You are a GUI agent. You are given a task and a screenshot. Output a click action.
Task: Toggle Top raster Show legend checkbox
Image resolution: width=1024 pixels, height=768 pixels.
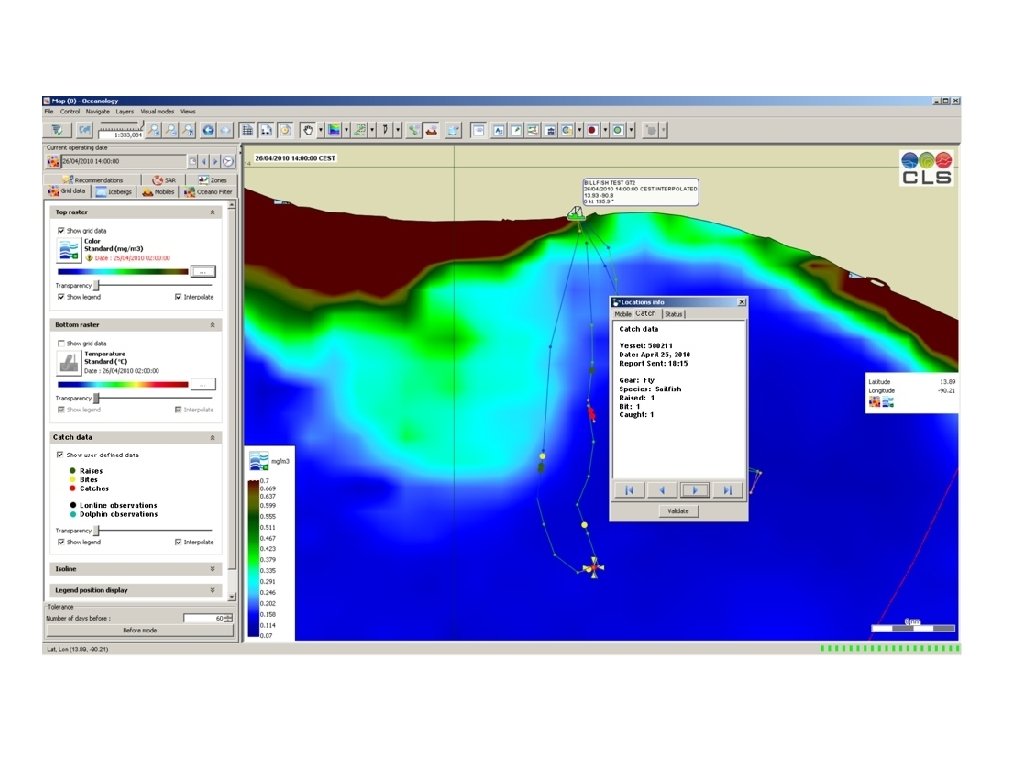tap(61, 296)
